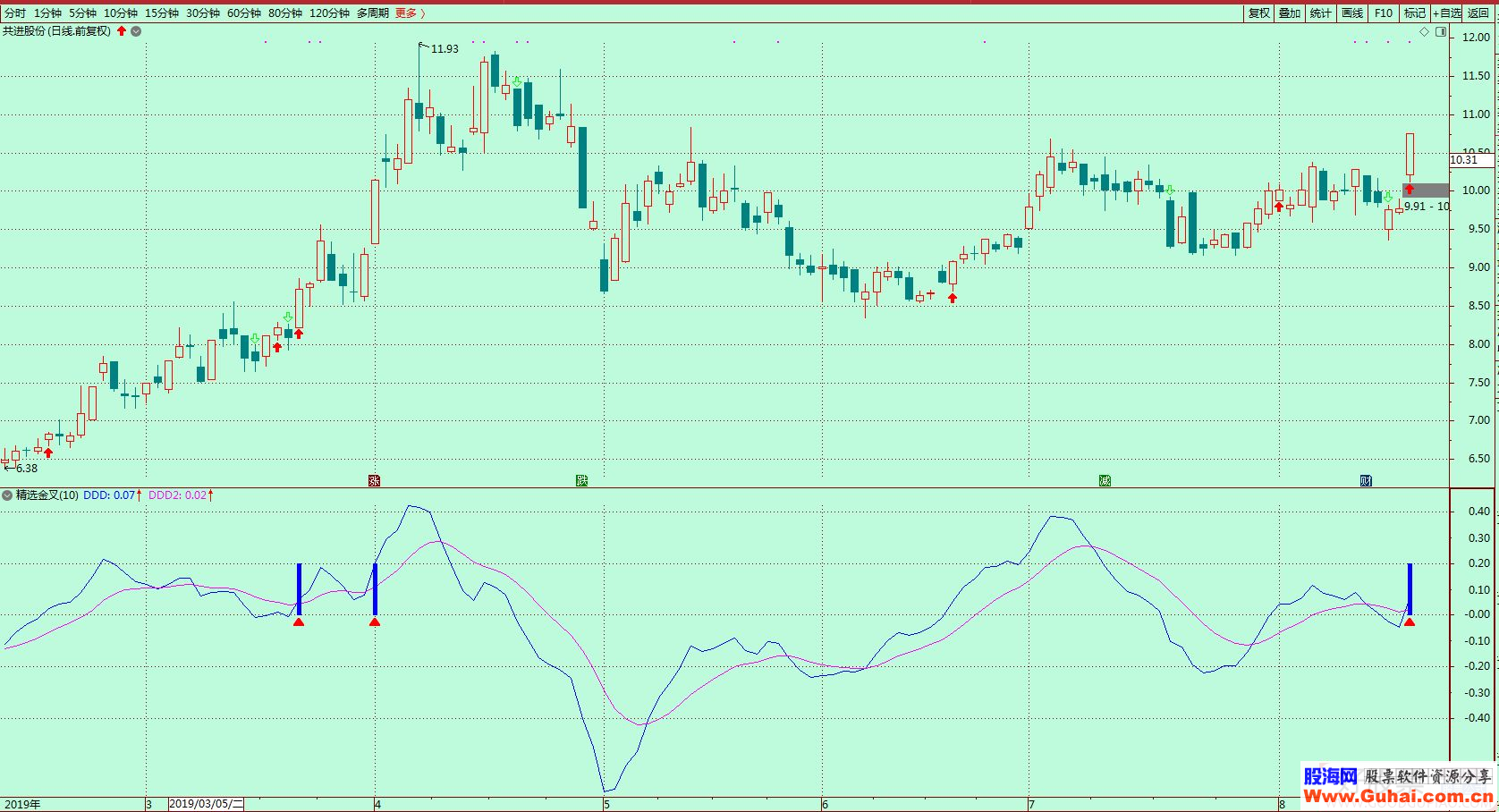Click the 财 info marker on time axis
Screen dimensions: 1499x812
coord(1366,480)
